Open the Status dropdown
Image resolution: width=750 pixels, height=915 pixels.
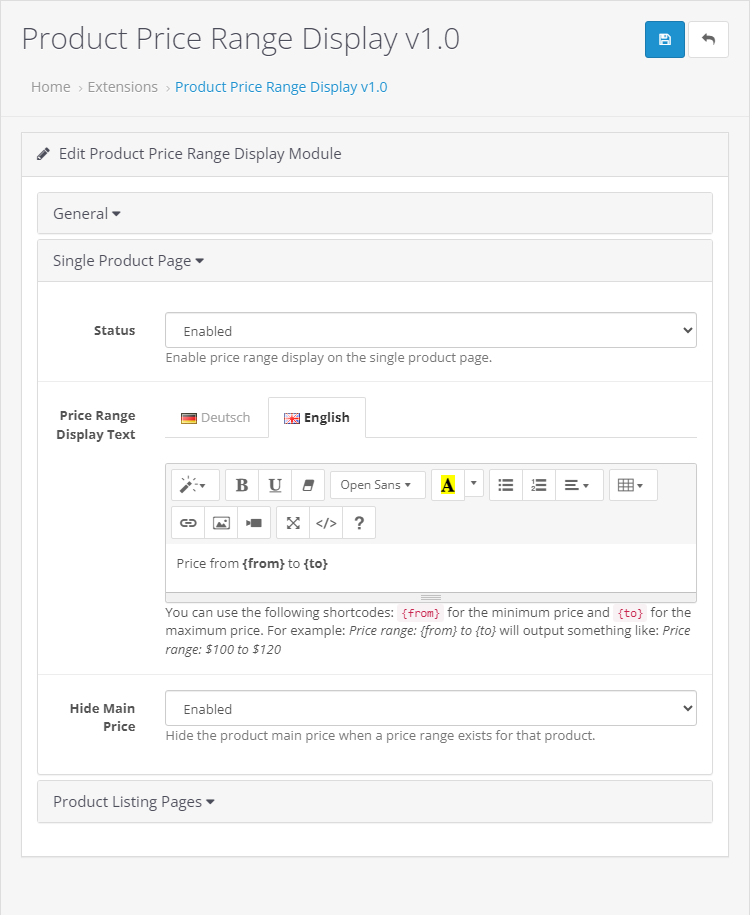(430, 330)
